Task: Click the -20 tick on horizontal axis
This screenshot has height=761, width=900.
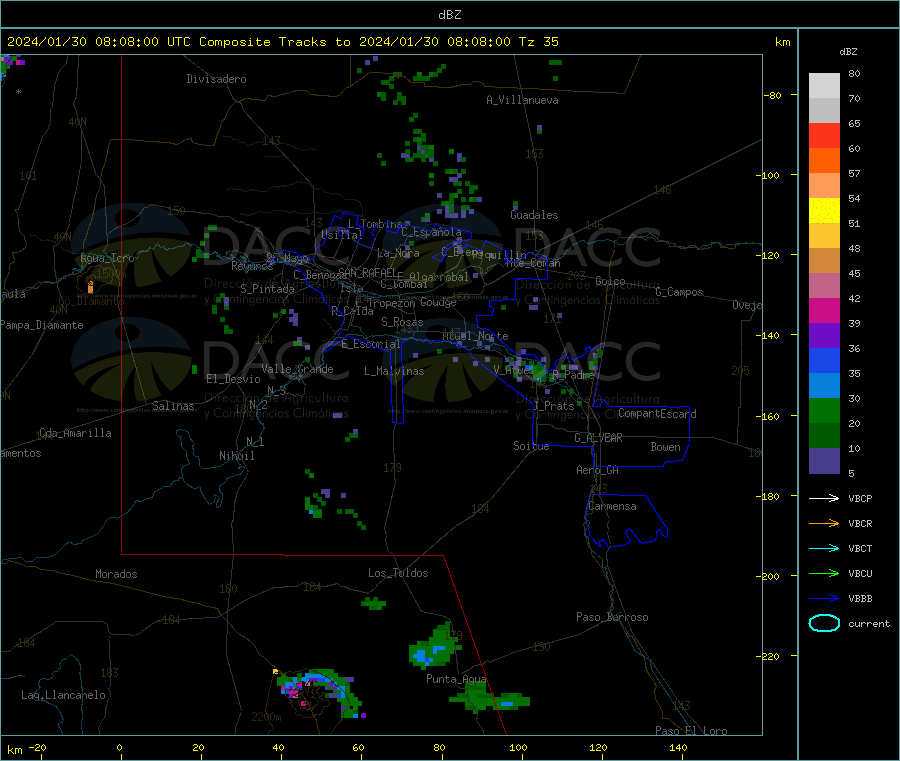Action: click(37, 747)
